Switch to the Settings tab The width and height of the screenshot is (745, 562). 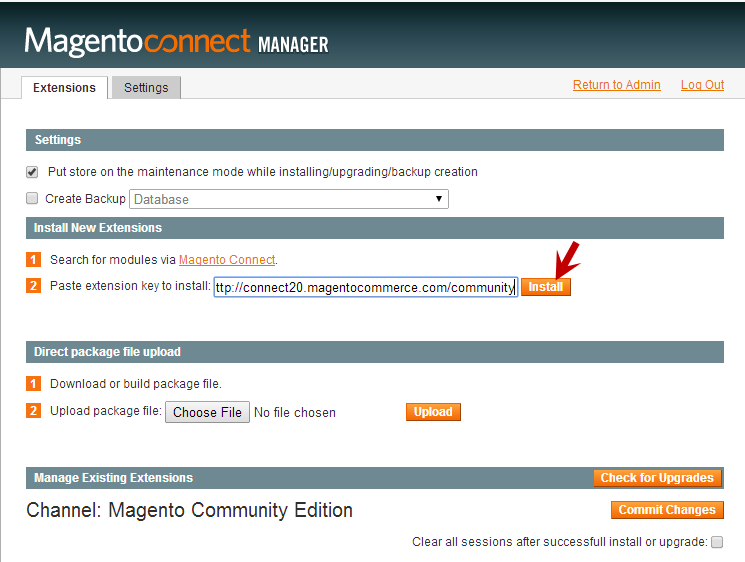coord(146,88)
